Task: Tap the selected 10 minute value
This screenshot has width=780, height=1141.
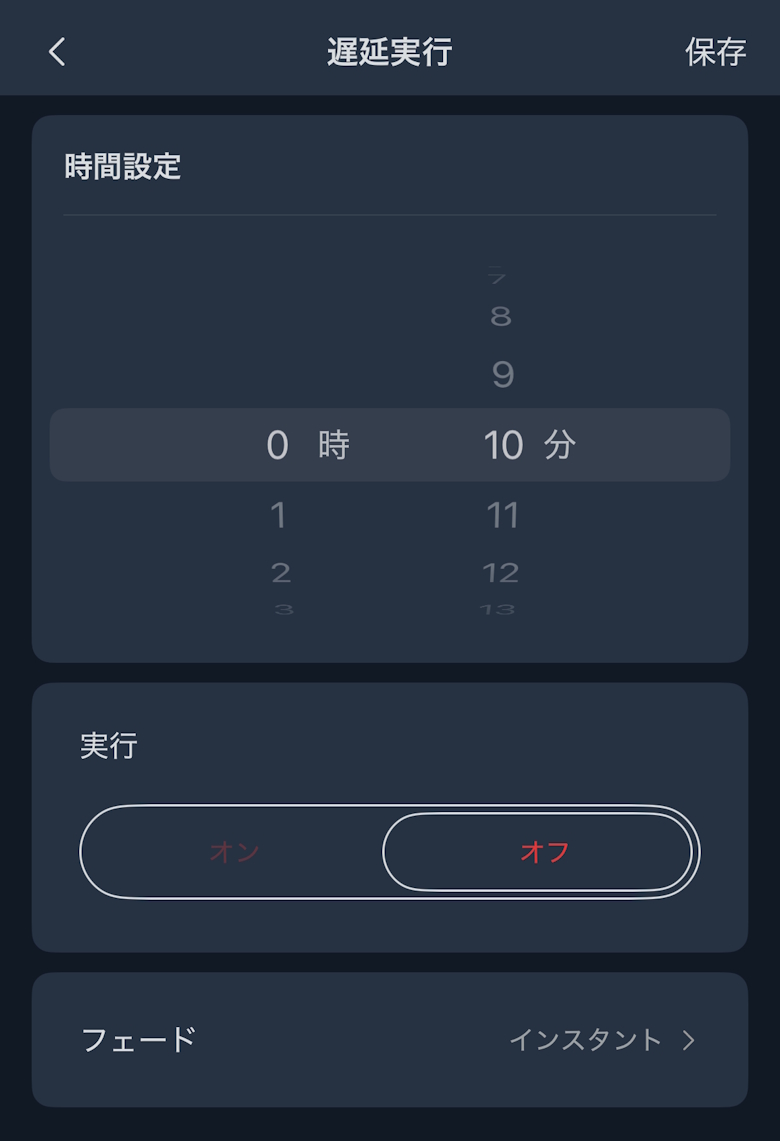Action: point(503,445)
